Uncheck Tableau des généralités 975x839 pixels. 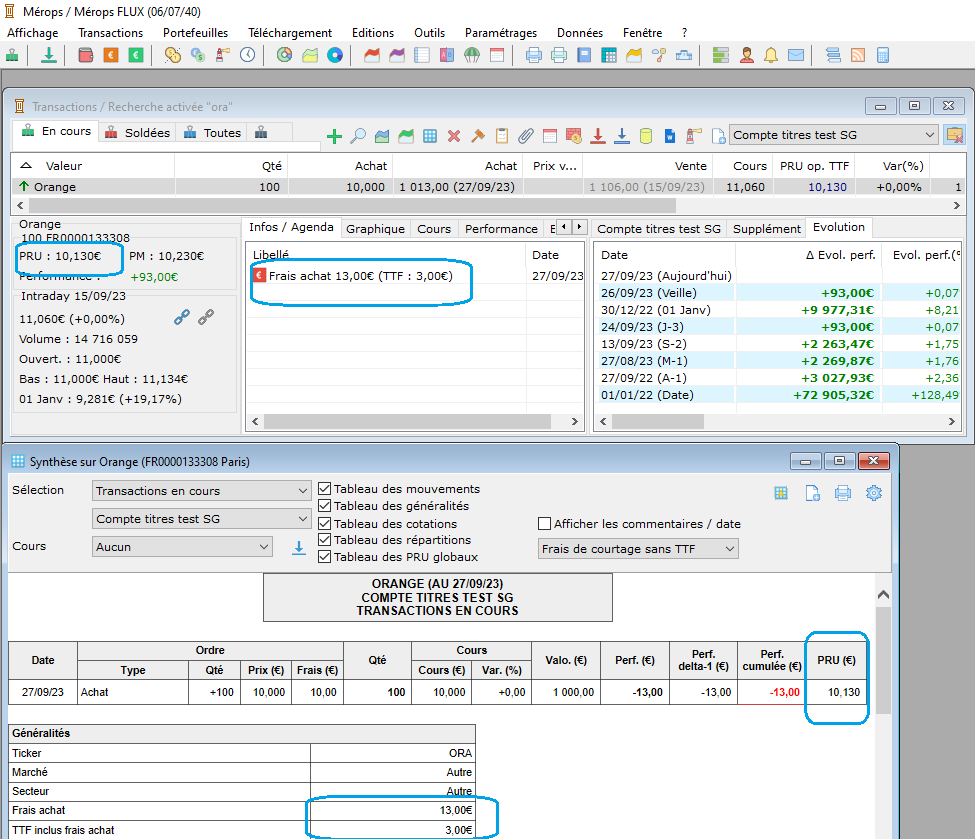[x=325, y=506]
